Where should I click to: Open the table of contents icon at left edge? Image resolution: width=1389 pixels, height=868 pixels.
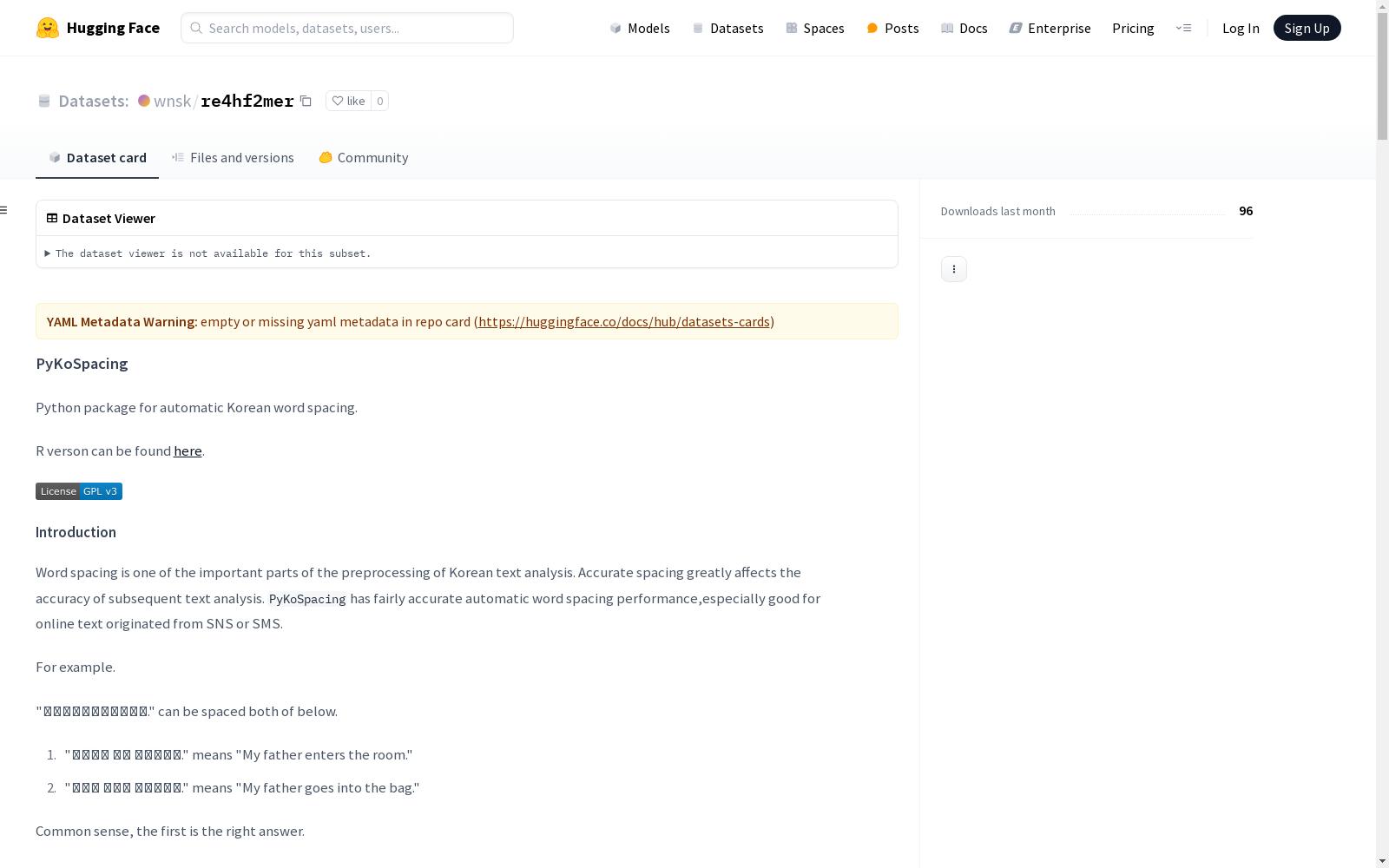click(3, 210)
